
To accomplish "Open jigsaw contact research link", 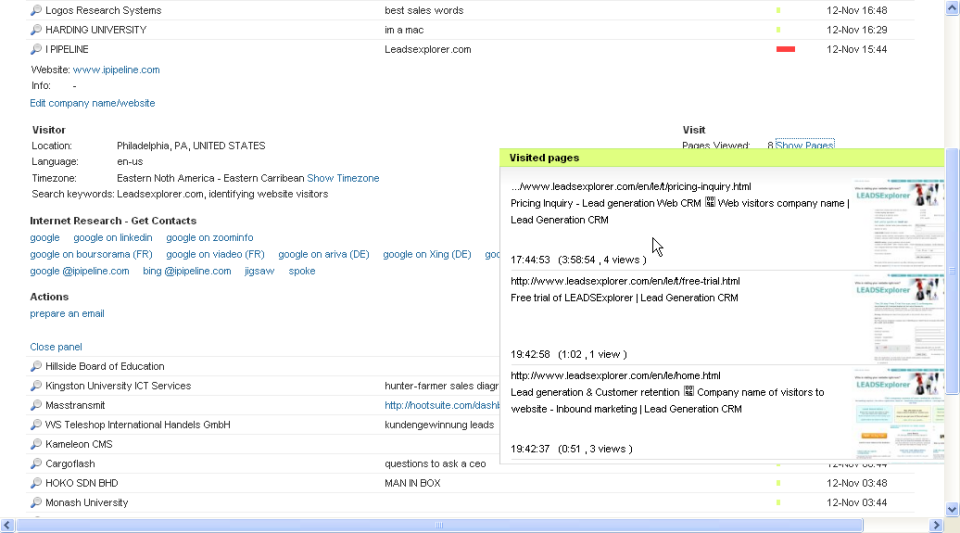I will [x=260, y=271].
